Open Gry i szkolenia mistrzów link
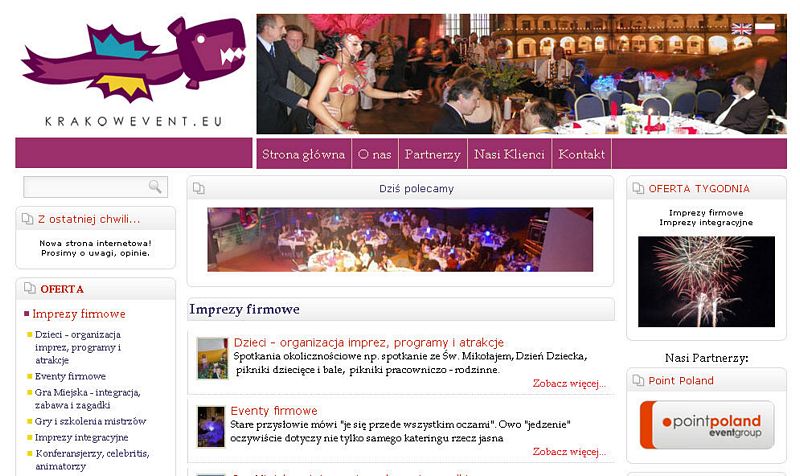The width and height of the screenshot is (800, 476). pyautogui.click(x=90, y=421)
